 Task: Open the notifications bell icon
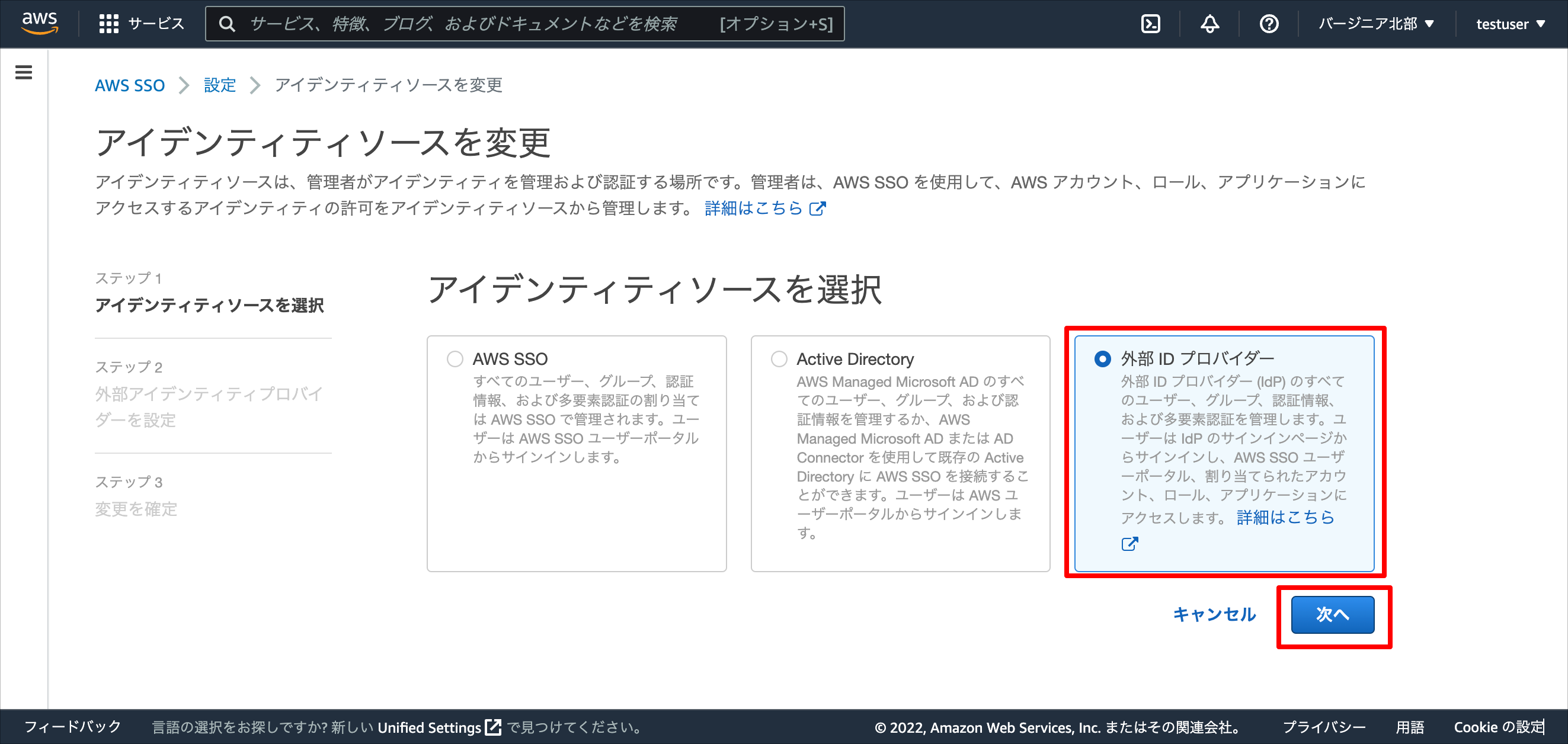pyautogui.click(x=1209, y=24)
